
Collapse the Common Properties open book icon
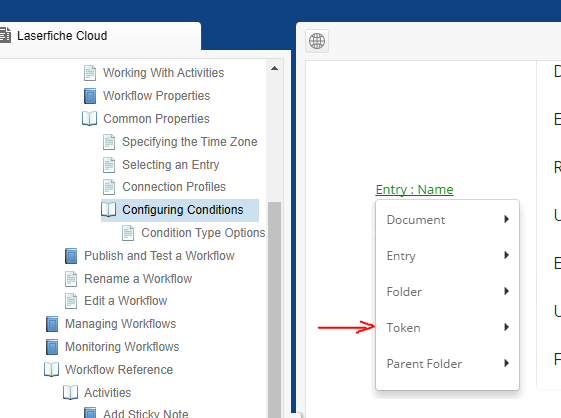(x=89, y=118)
